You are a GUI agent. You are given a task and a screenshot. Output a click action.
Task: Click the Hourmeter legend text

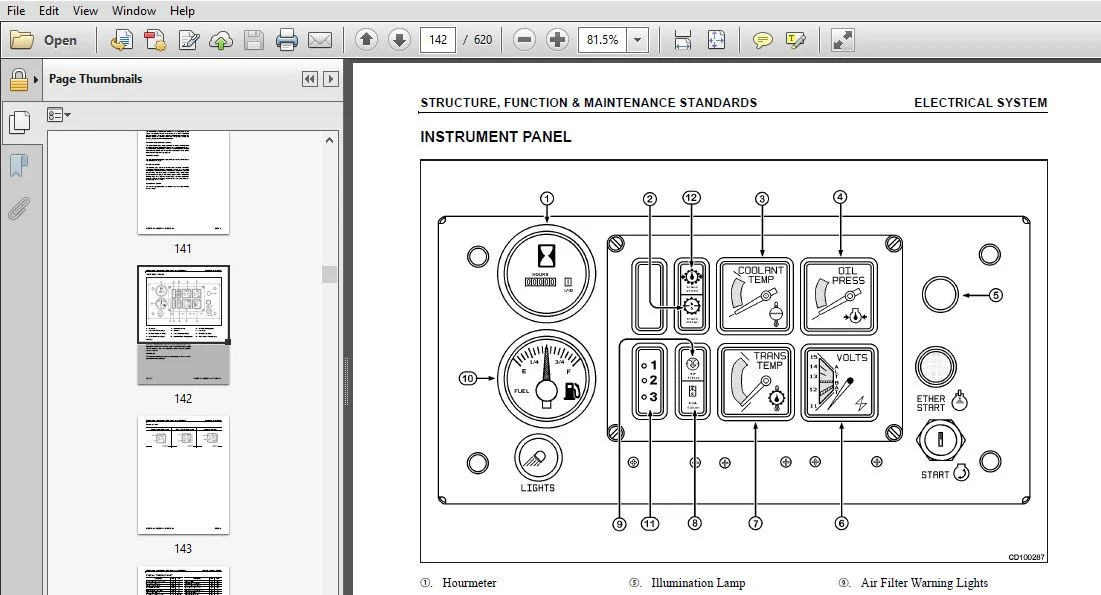coord(469,583)
